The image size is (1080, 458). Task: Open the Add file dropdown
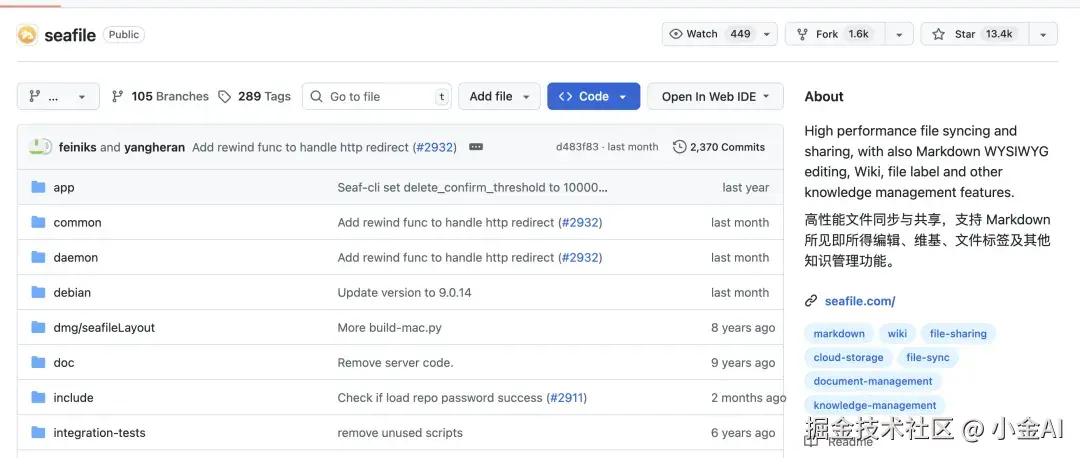point(499,96)
